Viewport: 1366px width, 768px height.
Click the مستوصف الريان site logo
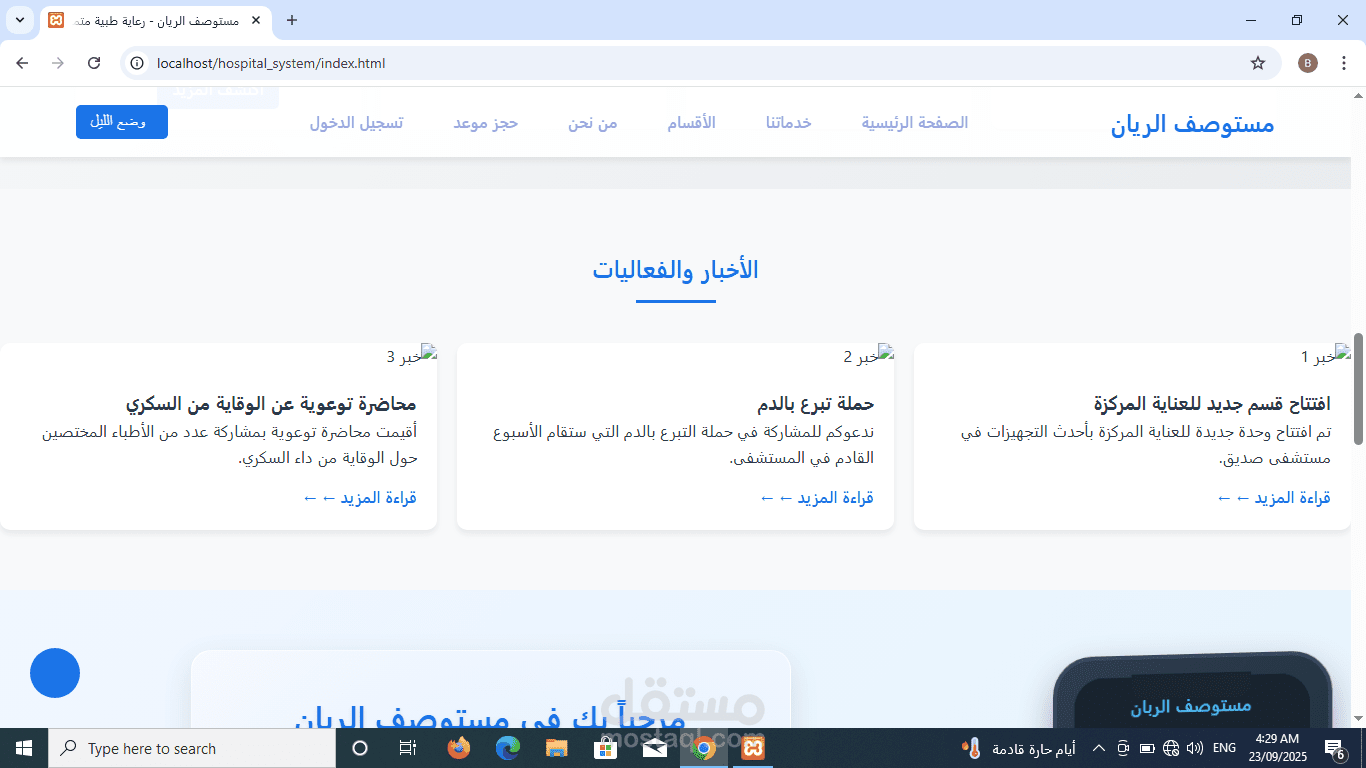coord(1192,124)
